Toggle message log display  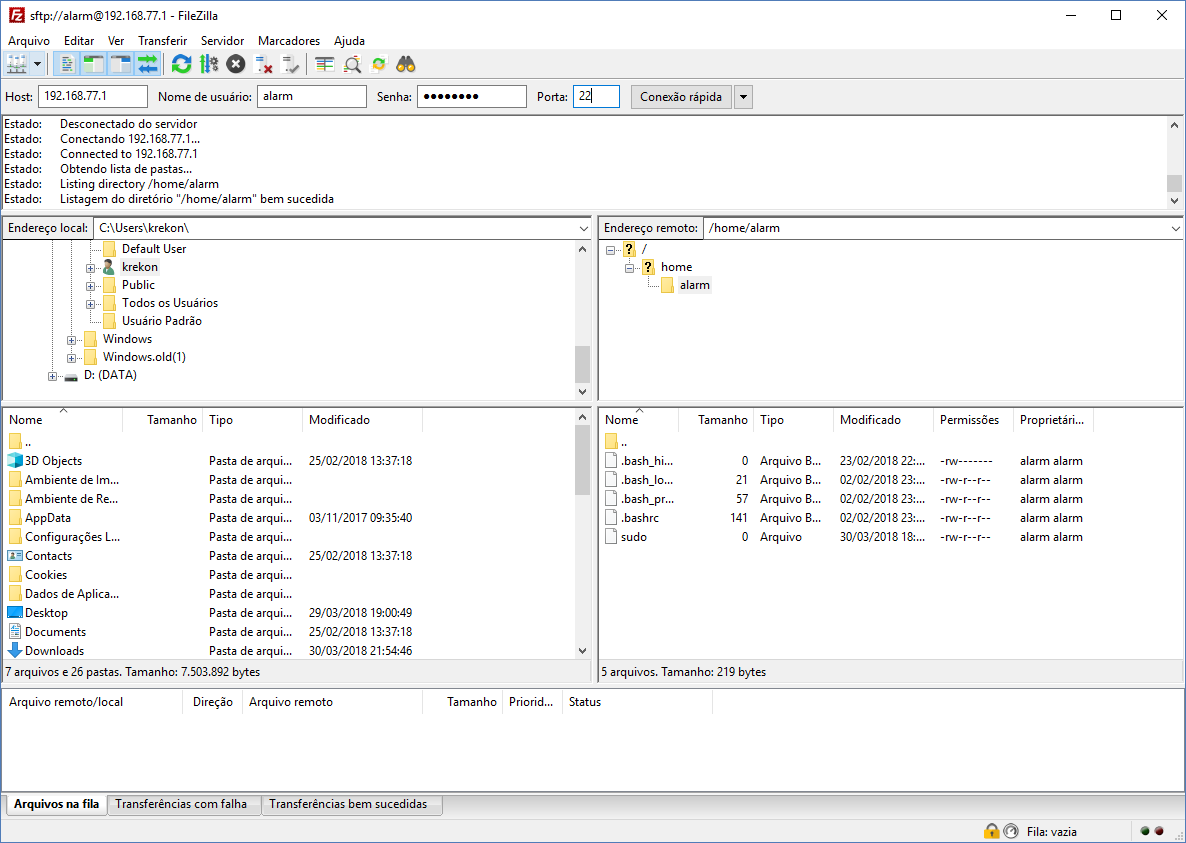67,64
